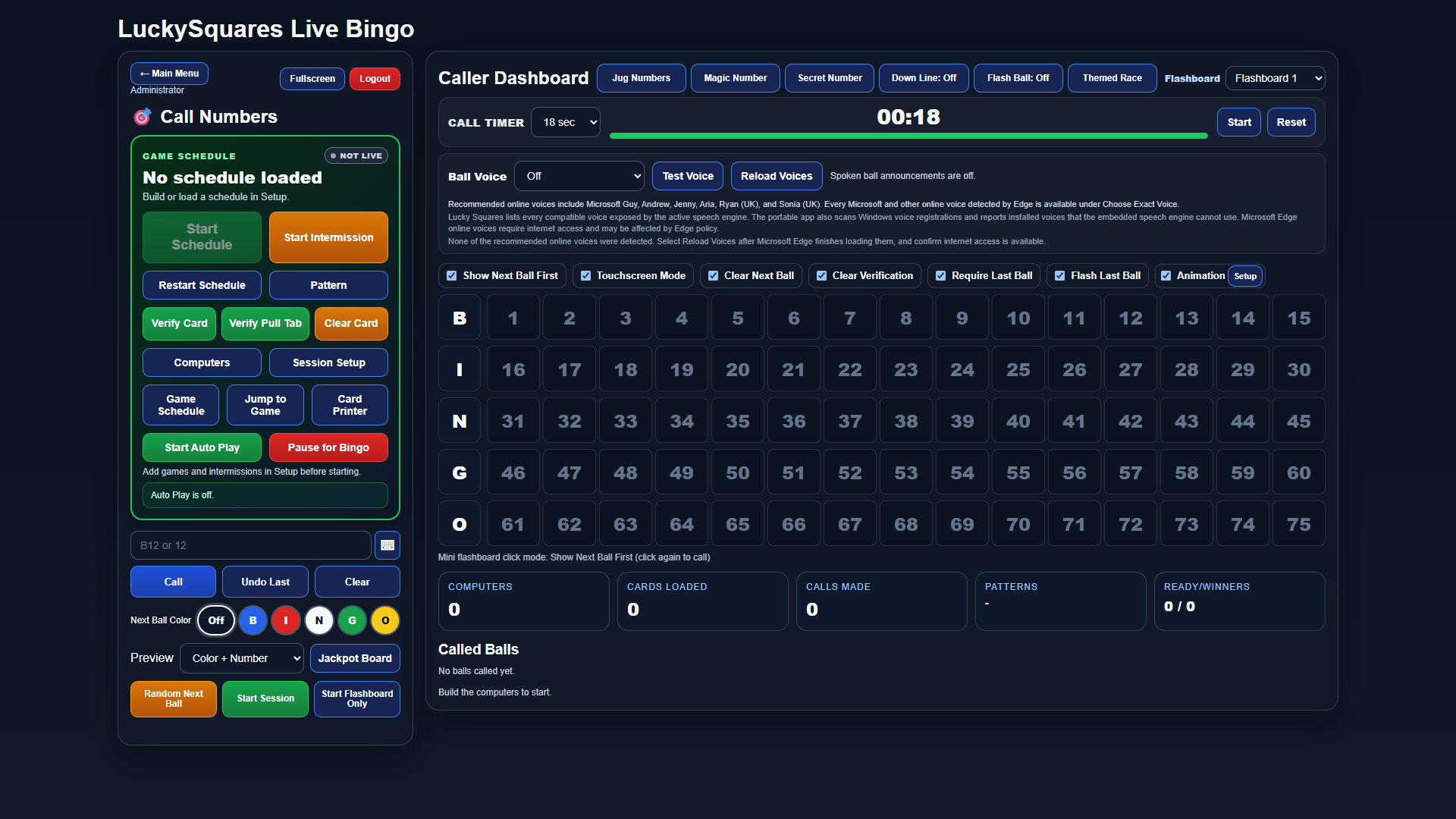Open Animation Setup

click(x=1245, y=276)
